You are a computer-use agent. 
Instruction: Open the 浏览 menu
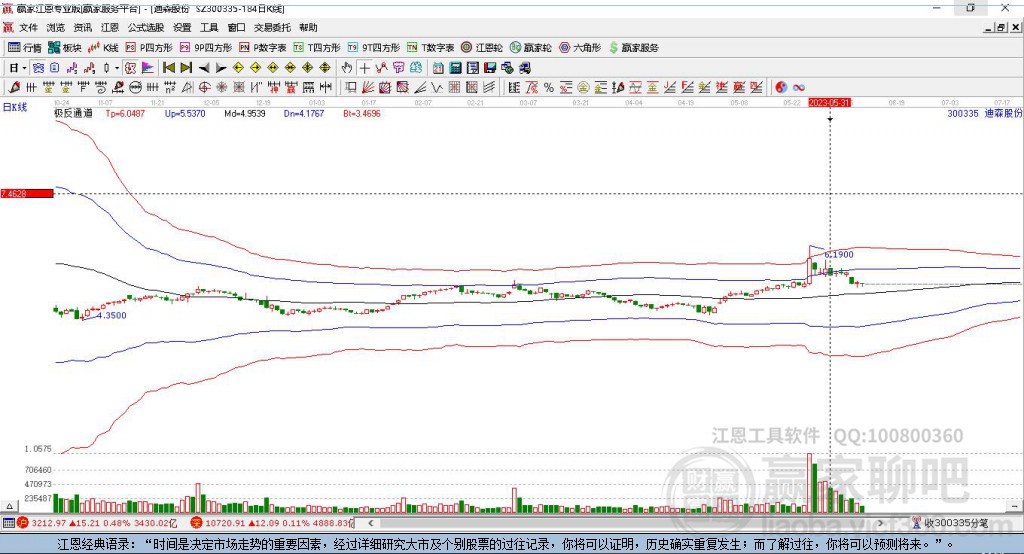[x=56, y=27]
